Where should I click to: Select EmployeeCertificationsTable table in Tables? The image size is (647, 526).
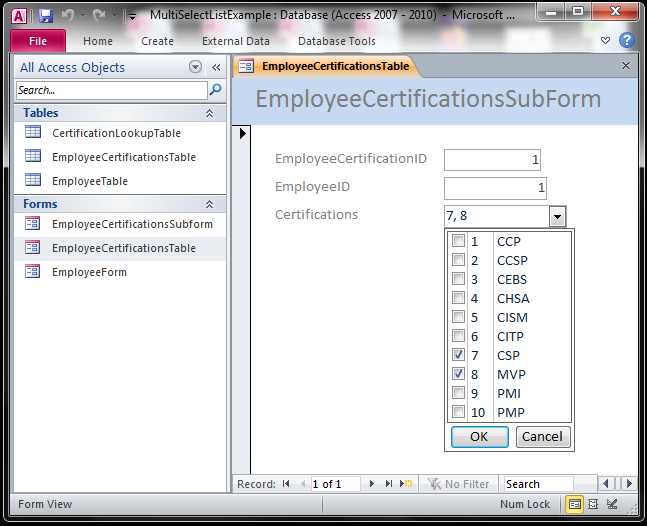click(120, 157)
